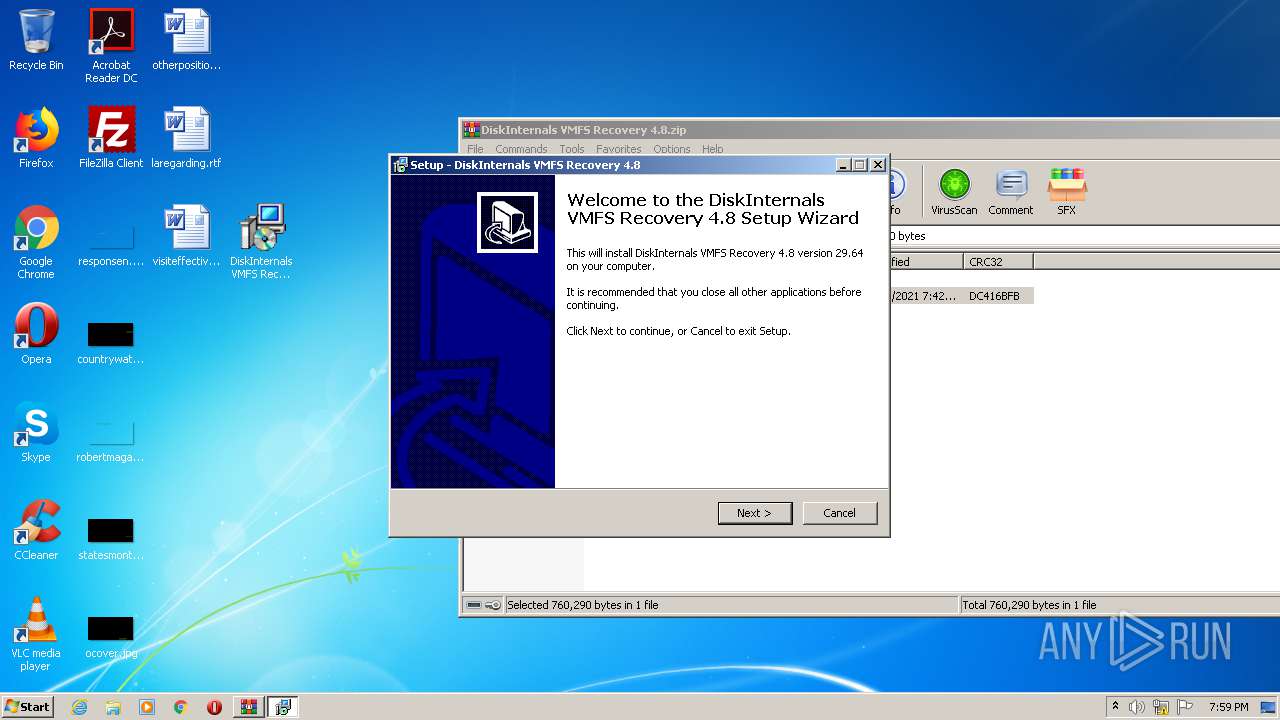
Task: Select the statesmont... desktop file
Action: 111,538
